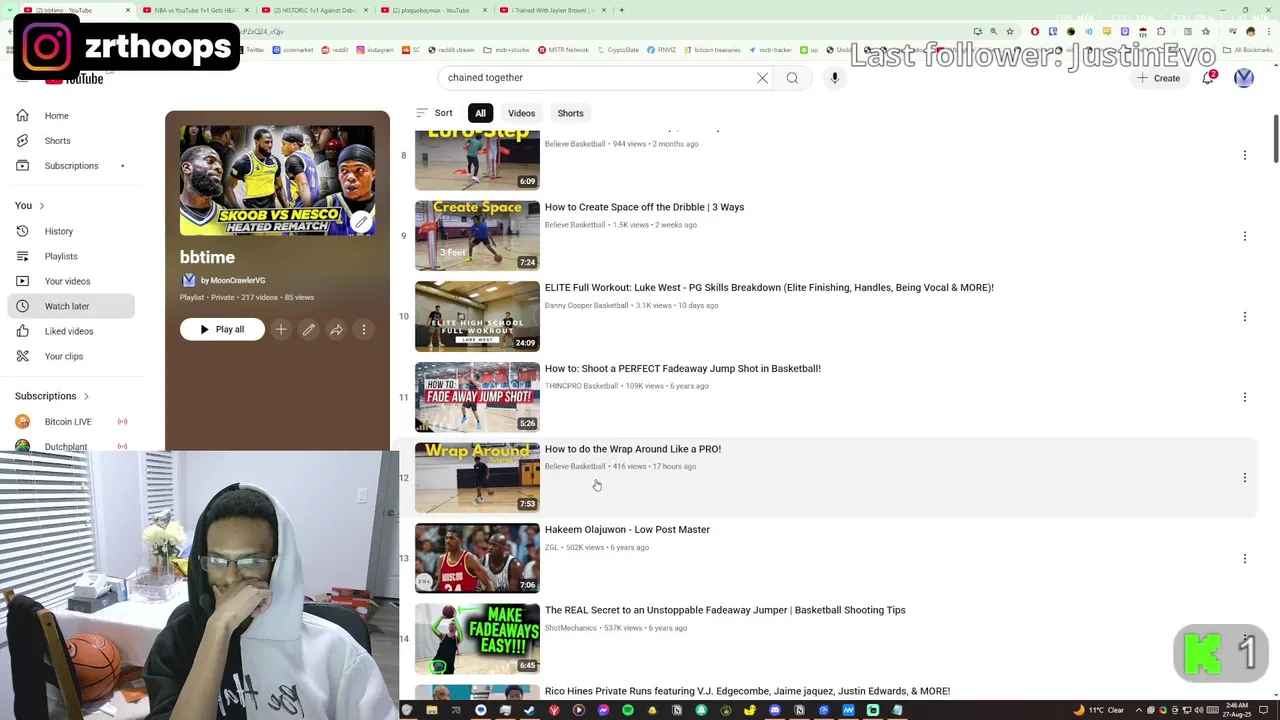Open more options for Wrap Around video
This screenshot has width=1280, height=720.
point(1245,478)
